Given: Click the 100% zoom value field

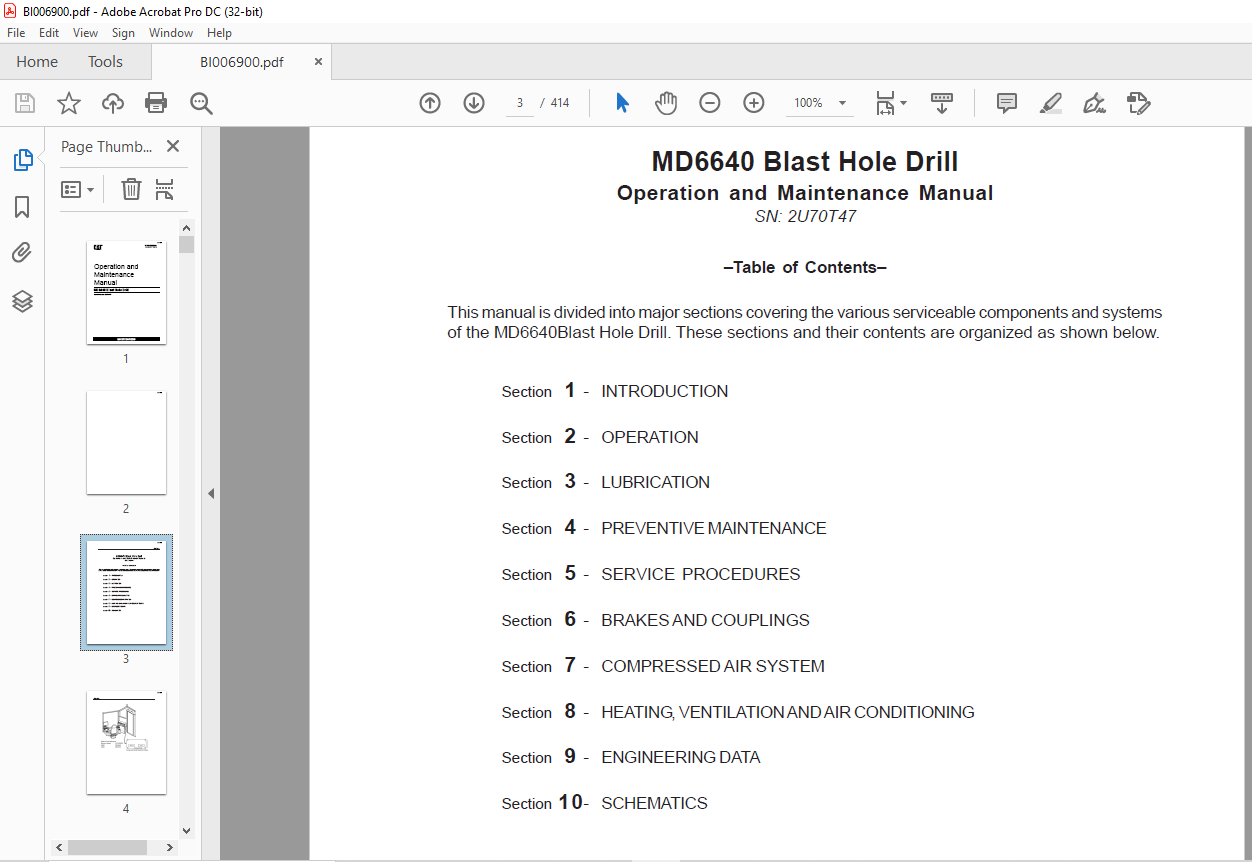Looking at the screenshot, I should coord(808,103).
